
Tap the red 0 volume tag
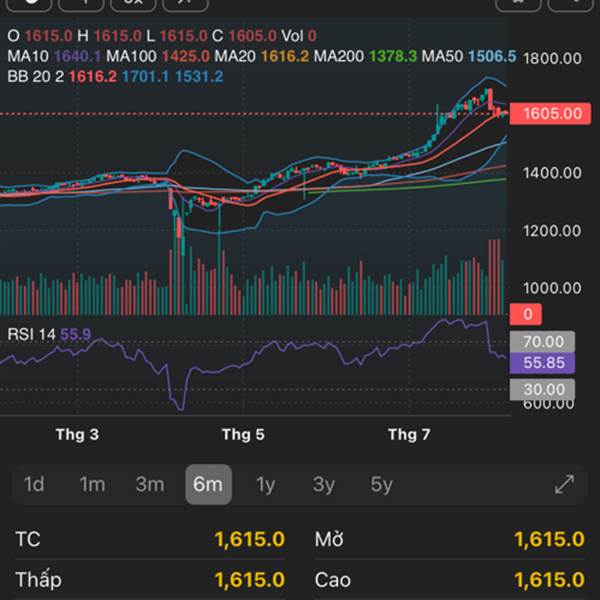click(x=526, y=314)
